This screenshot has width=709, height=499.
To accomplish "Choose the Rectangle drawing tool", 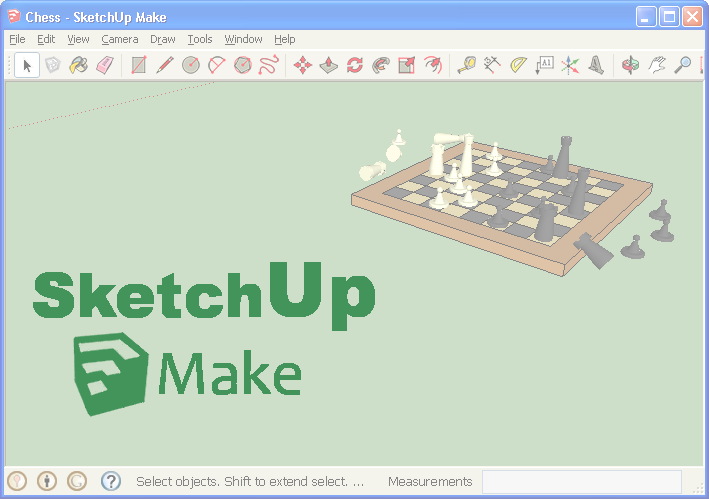I will [138, 65].
